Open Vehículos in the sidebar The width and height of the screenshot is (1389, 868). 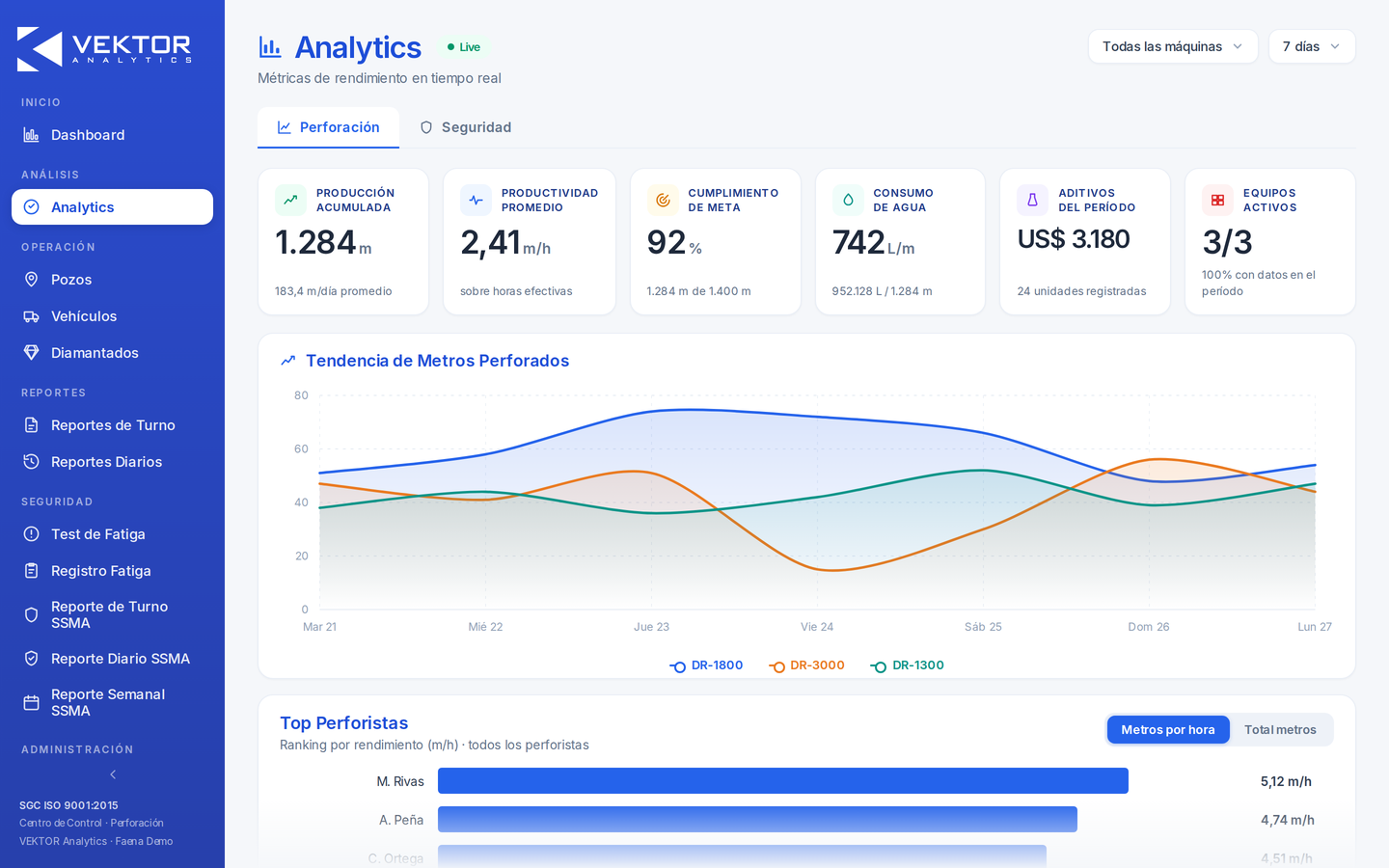pos(112,316)
